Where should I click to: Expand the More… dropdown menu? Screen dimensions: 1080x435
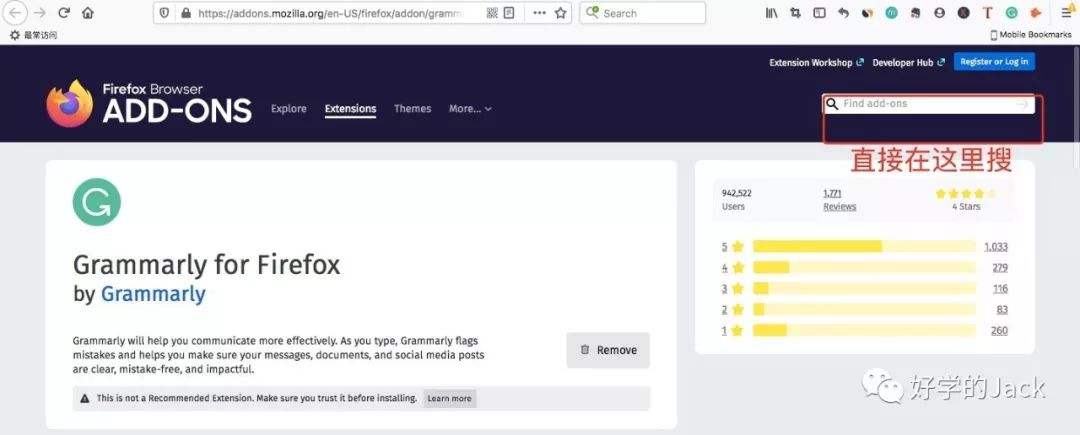click(469, 109)
